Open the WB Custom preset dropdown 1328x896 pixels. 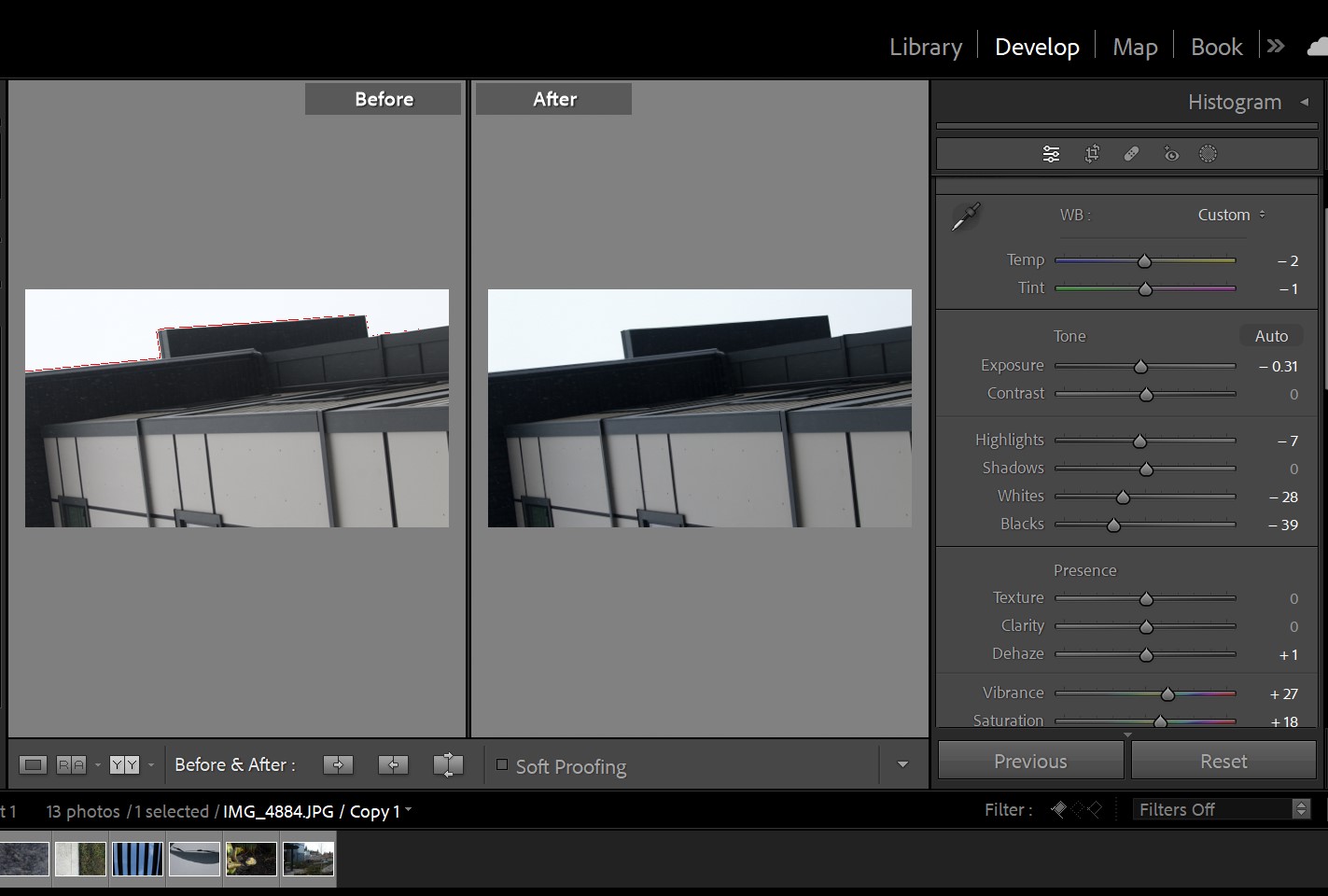1231,215
